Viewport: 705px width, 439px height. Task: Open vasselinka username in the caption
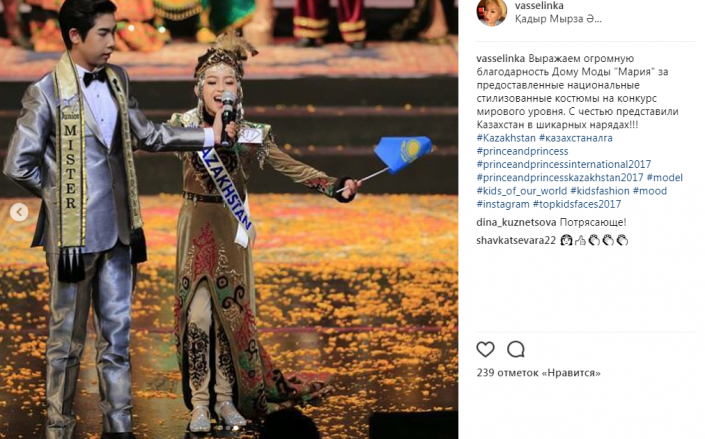(x=500, y=58)
